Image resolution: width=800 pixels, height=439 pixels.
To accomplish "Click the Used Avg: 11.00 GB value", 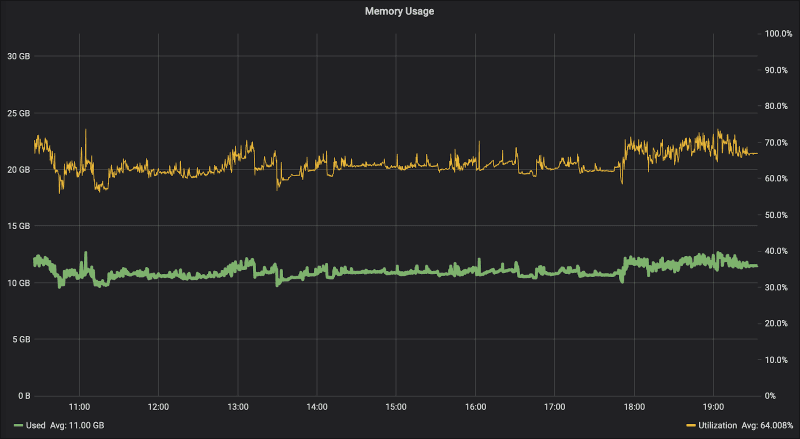I will pos(77,425).
